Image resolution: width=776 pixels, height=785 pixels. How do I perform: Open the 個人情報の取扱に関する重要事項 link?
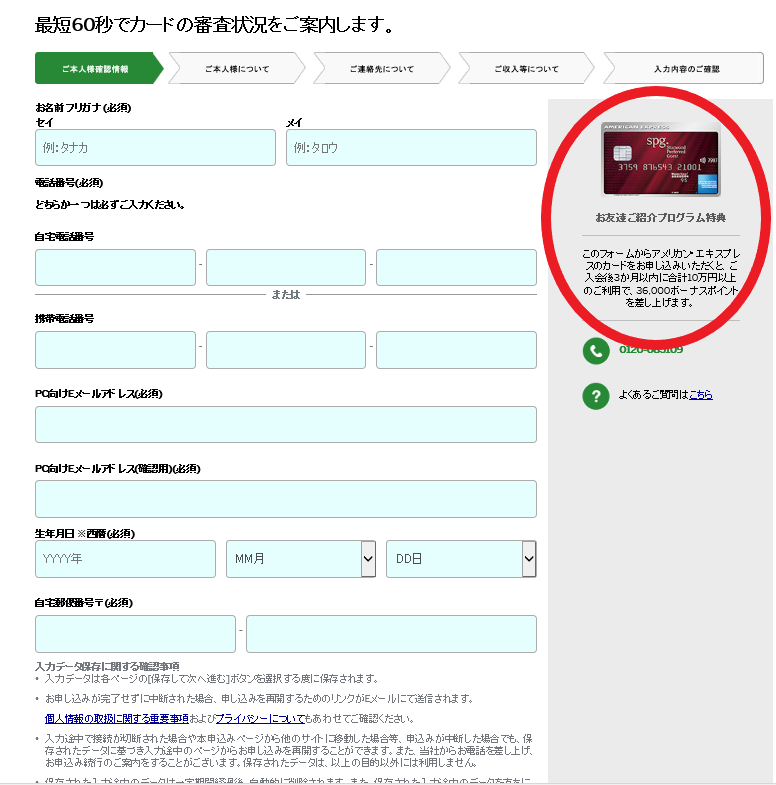(117, 719)
